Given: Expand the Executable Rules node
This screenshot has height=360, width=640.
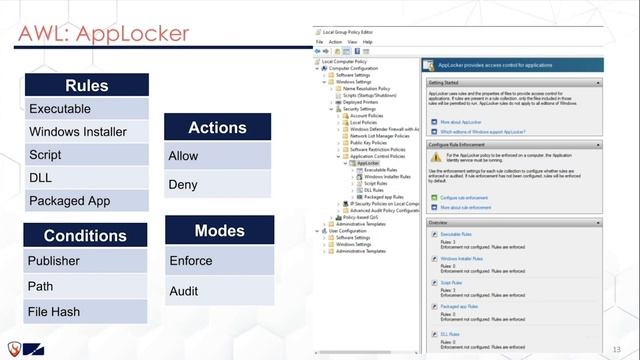Looking at the screenshot, I should [353, 170].
